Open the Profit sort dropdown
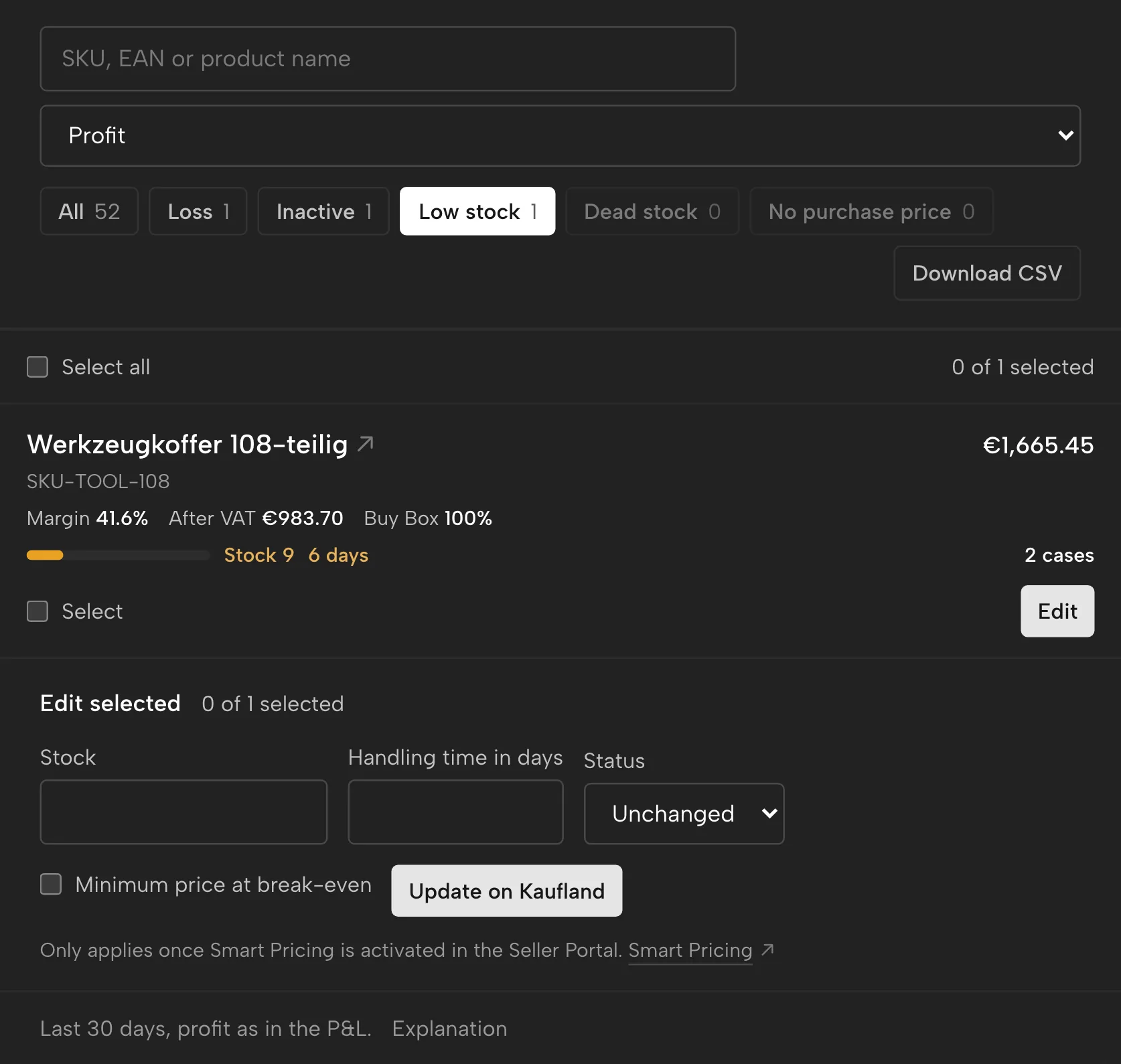The image size is (1121, 1064). pyautogui.click(x=560, y=135)
